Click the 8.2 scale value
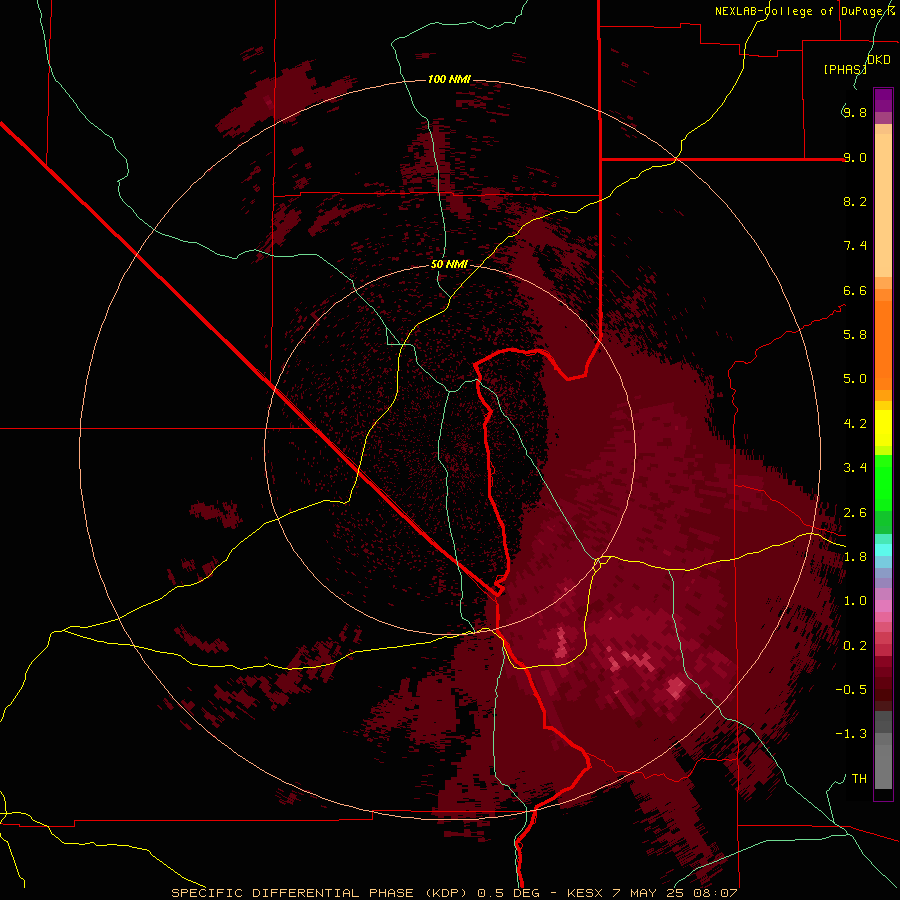This screenshot has height=900, width=900. click(x=855, y=201)
